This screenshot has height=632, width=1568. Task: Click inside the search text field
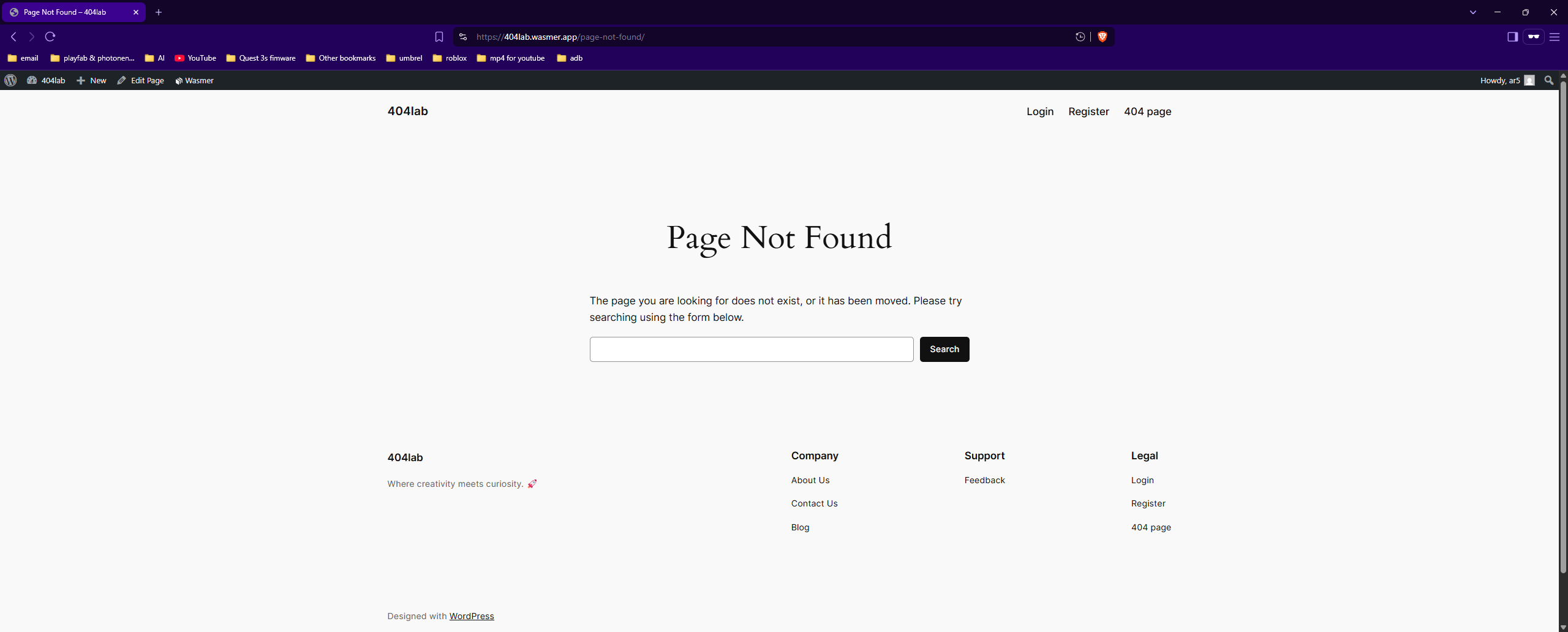(751, 349)
